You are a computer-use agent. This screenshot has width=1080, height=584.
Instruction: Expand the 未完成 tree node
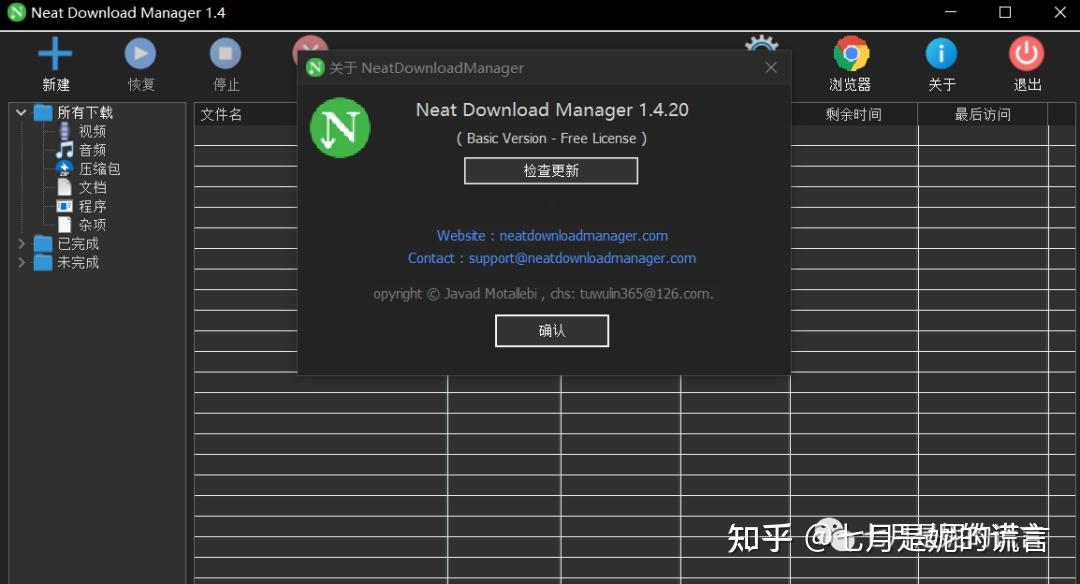(21, 262)
